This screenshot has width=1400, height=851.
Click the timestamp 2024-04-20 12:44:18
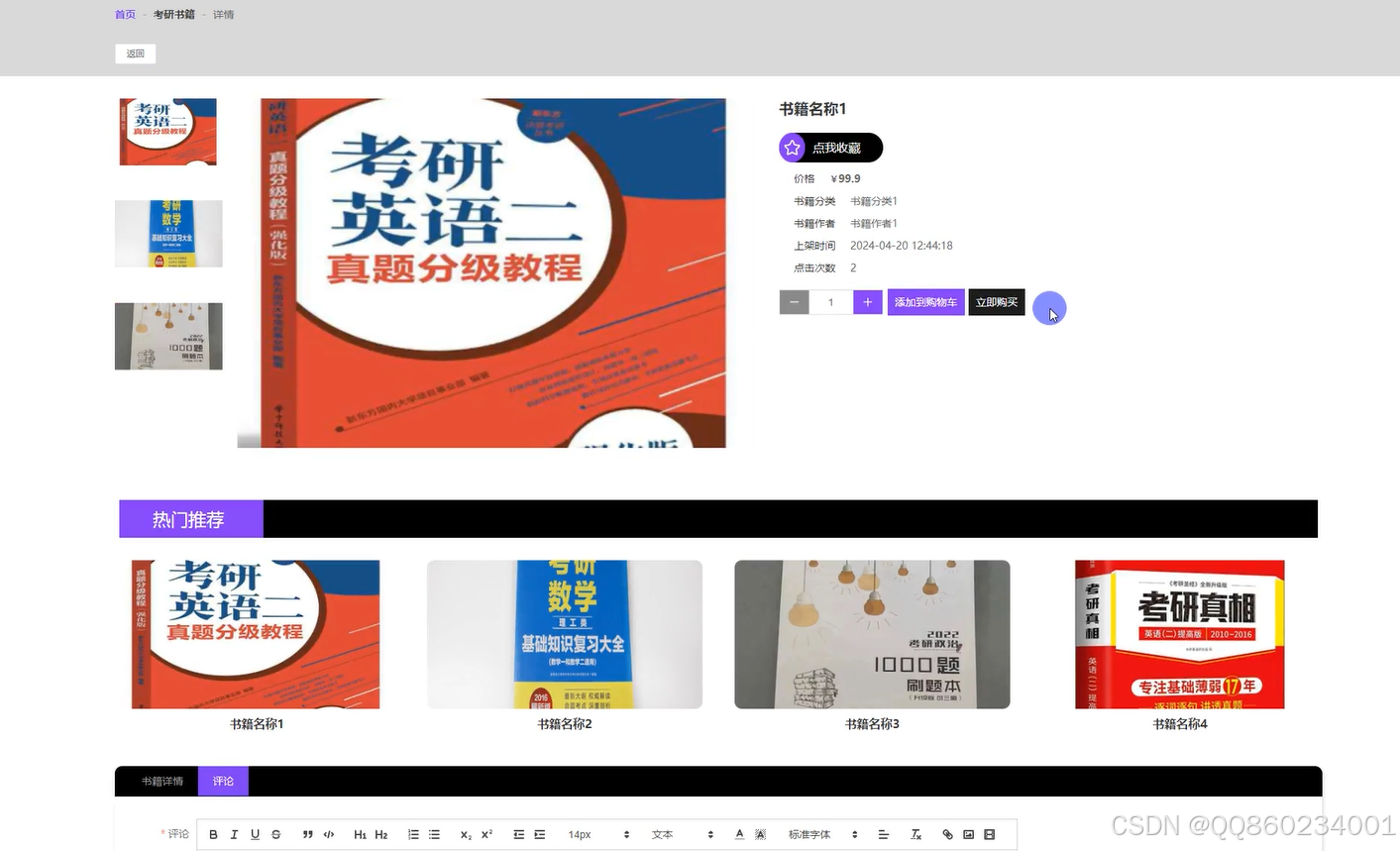(902, 246)
